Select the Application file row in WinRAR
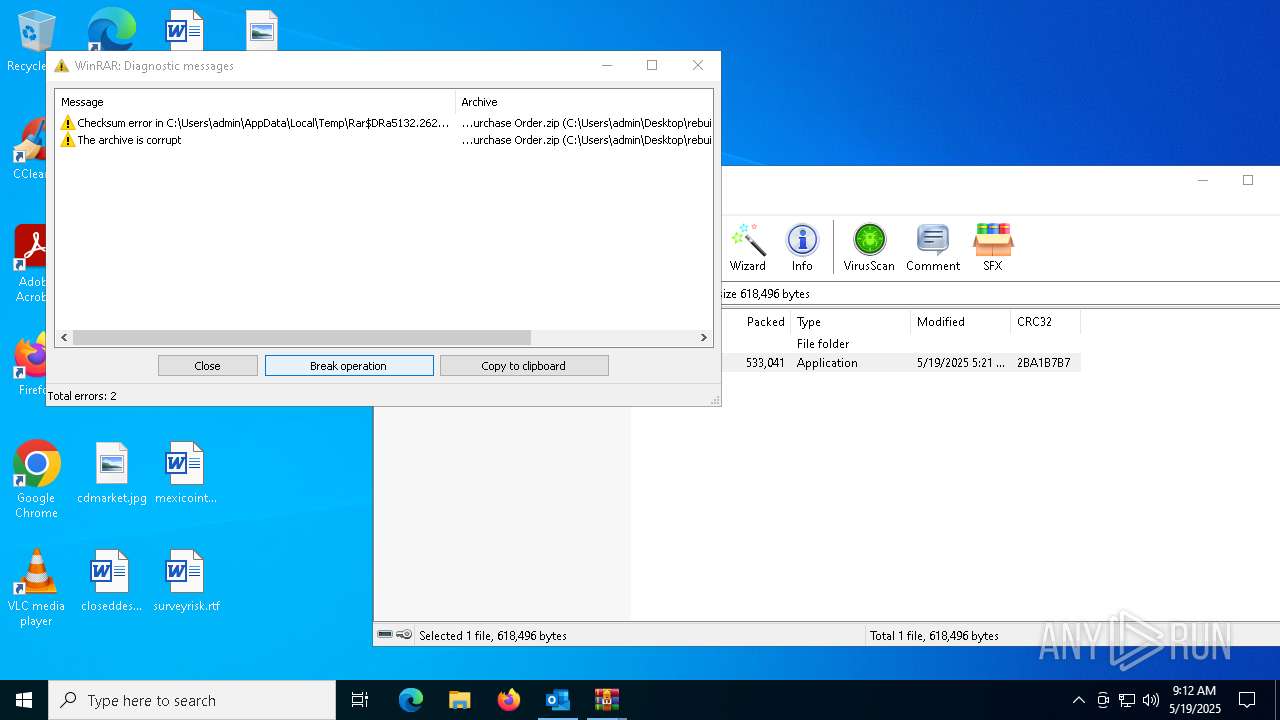Image resolution: width=1280 pixels, height=720 pixels. [x=900, y=363]
